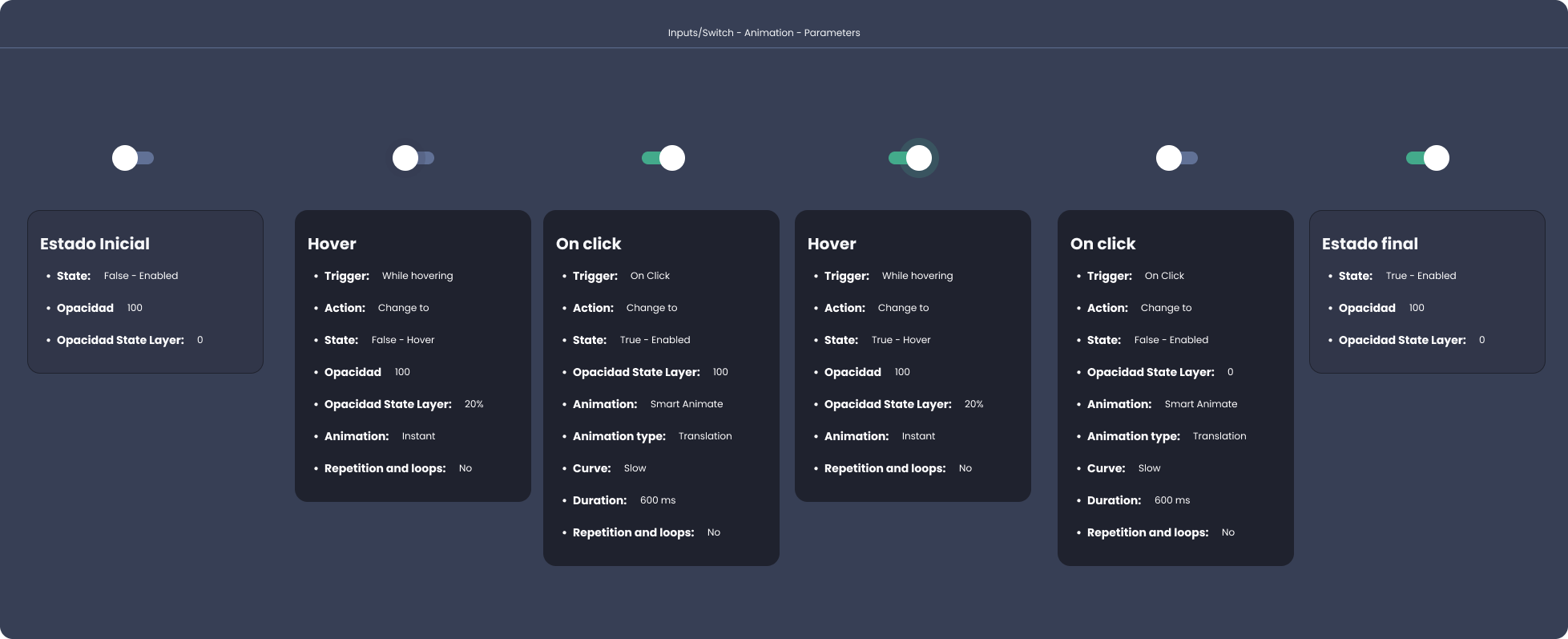1568x639 pixels.
Task: Click "600 ms" in the True - Enabled On click card
Action: coord(658,500)
